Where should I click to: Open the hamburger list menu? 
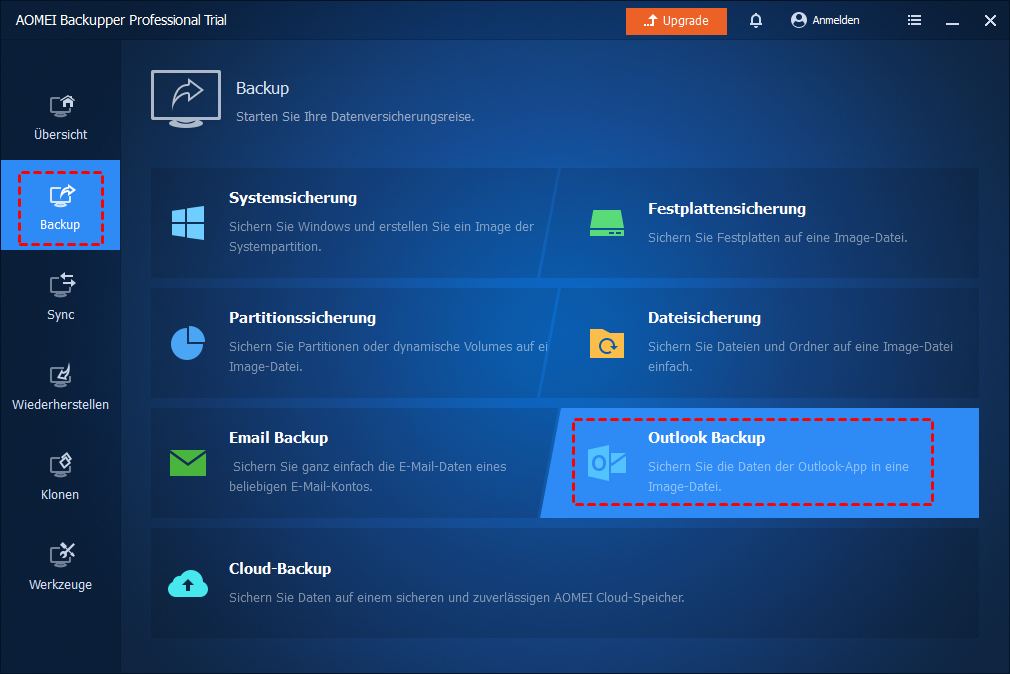(914, 21)
